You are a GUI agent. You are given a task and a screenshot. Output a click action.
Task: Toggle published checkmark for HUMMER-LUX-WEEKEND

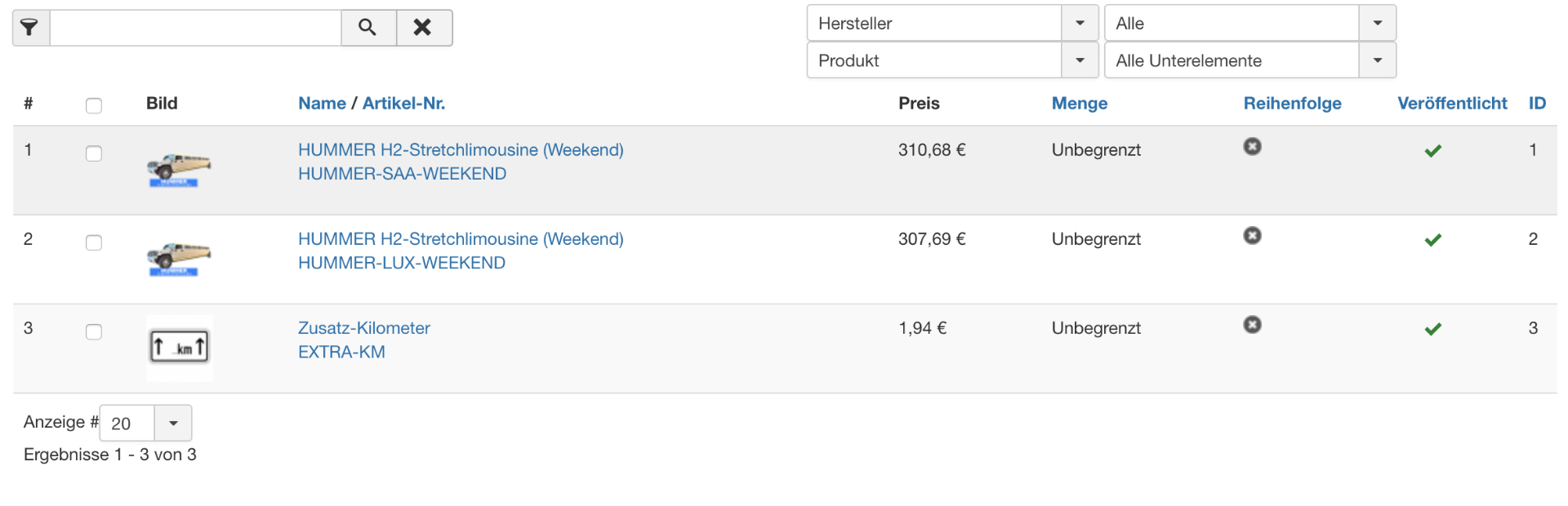[x=1432, y=240]
